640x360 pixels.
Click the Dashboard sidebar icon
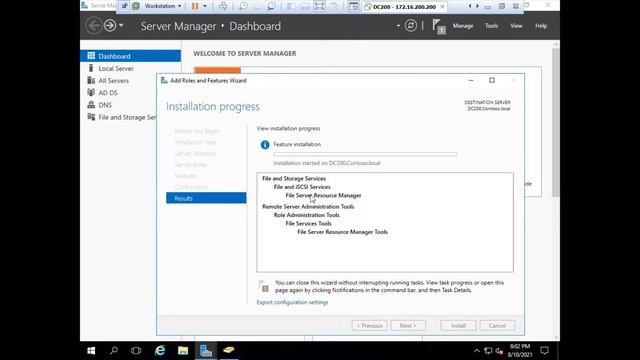[x=91, y=56]
